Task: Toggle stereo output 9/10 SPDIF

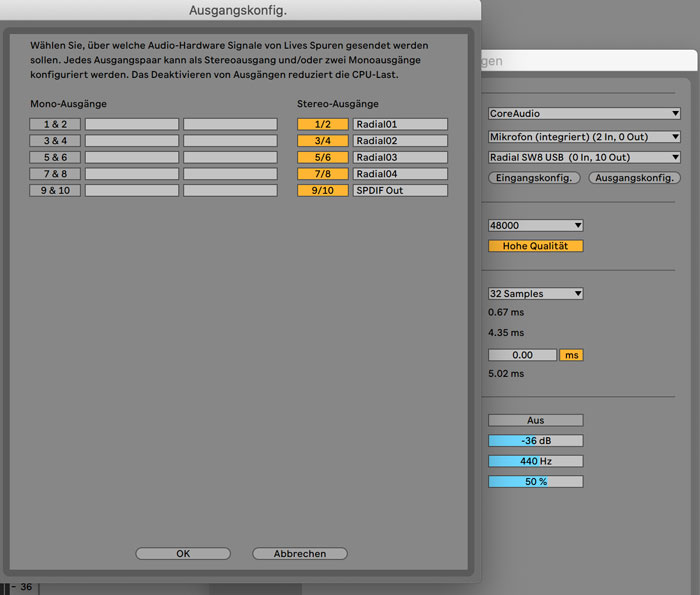Action: [x=322, y=190]
